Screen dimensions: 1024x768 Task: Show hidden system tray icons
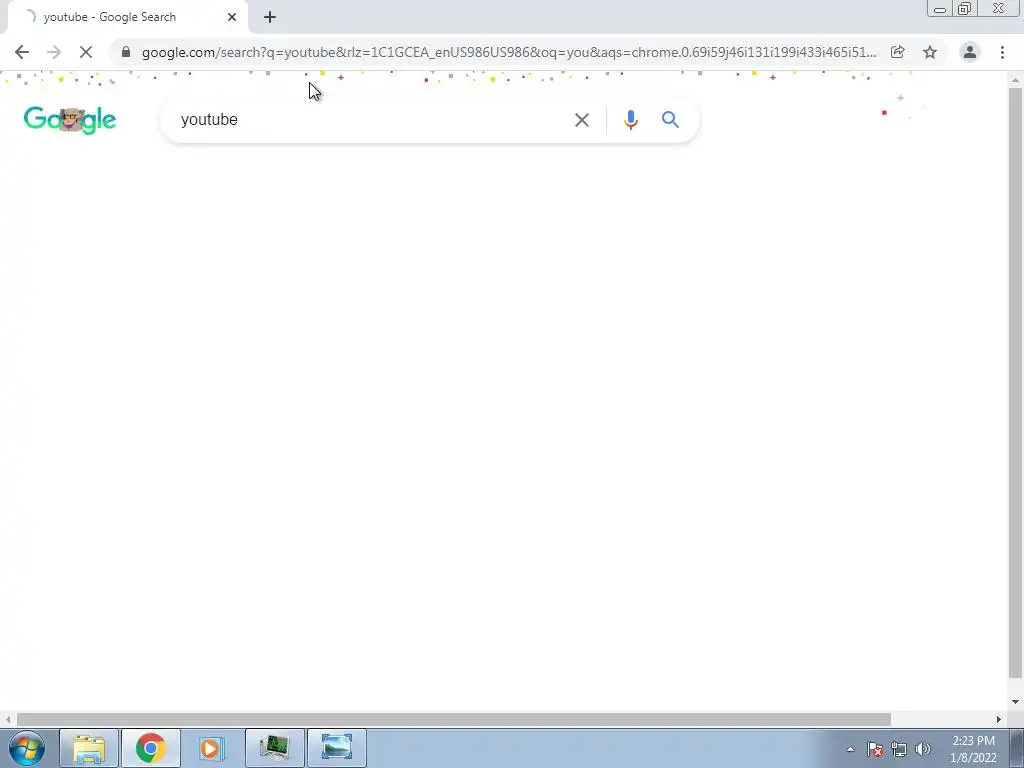point(850,749)
